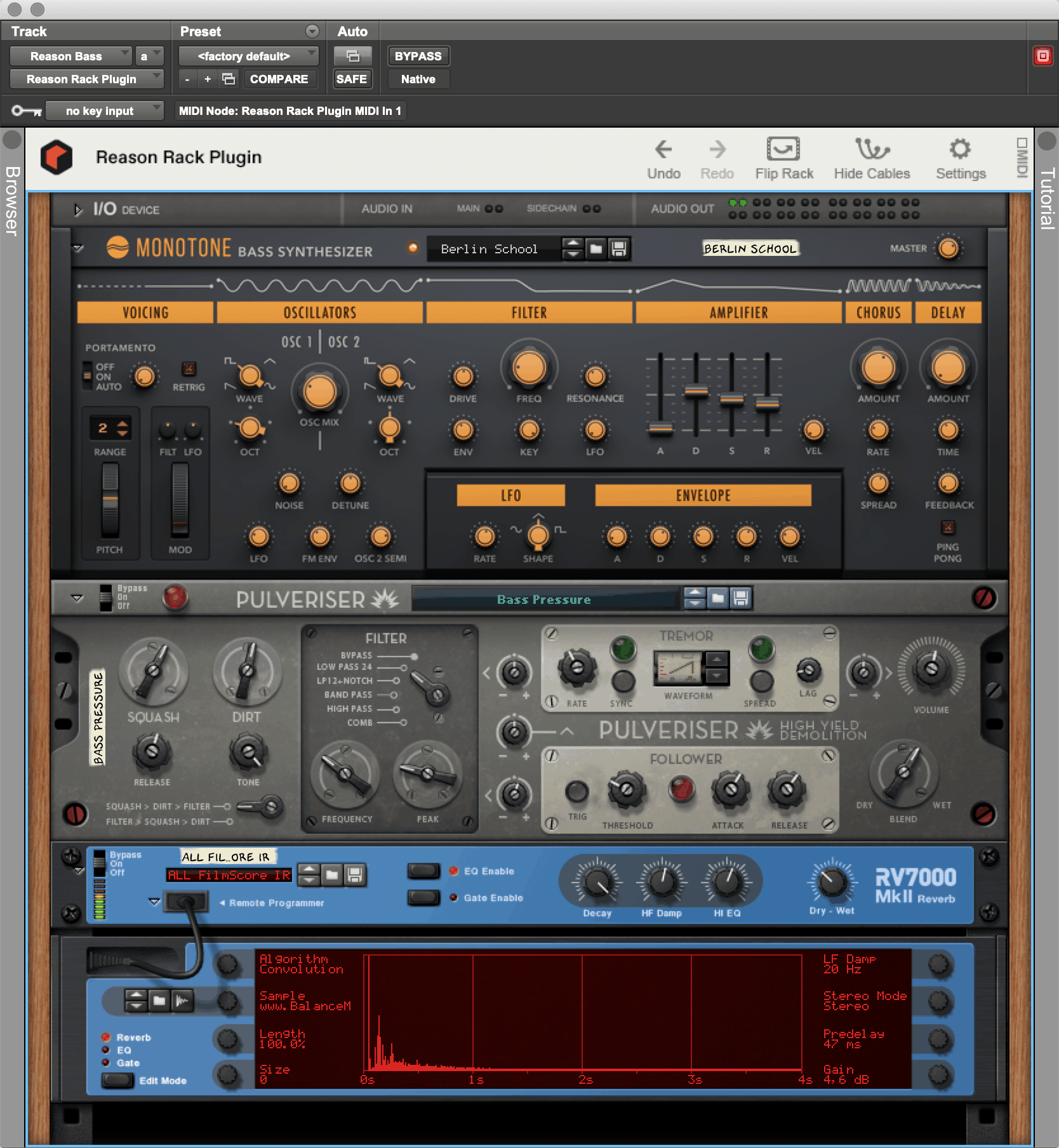Toggle RV7000 Gate Enable button

424,897
